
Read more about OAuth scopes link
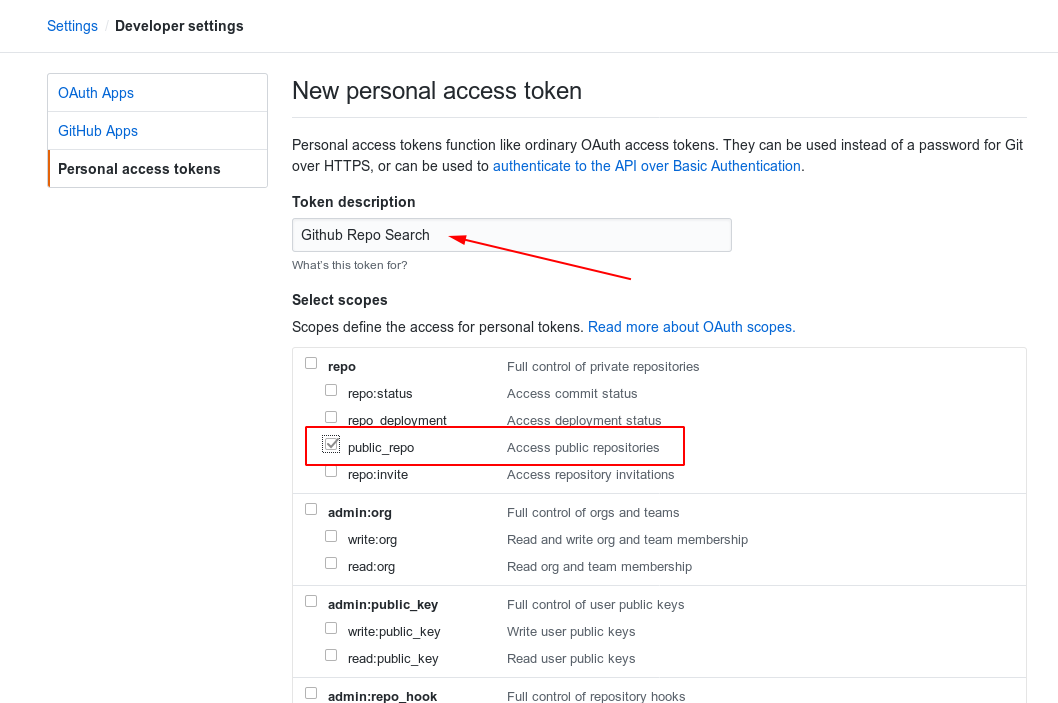click(x=691, y=327)
